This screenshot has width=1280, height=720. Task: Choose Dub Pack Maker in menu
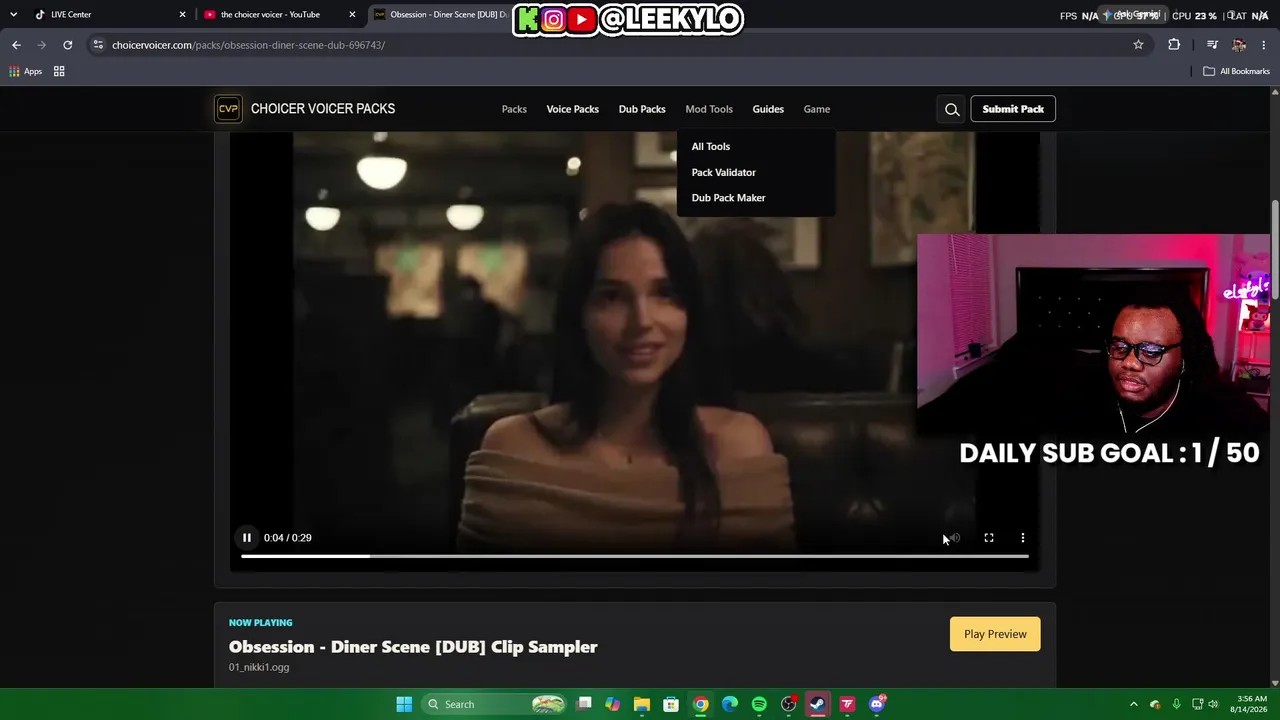coord(729,198)
